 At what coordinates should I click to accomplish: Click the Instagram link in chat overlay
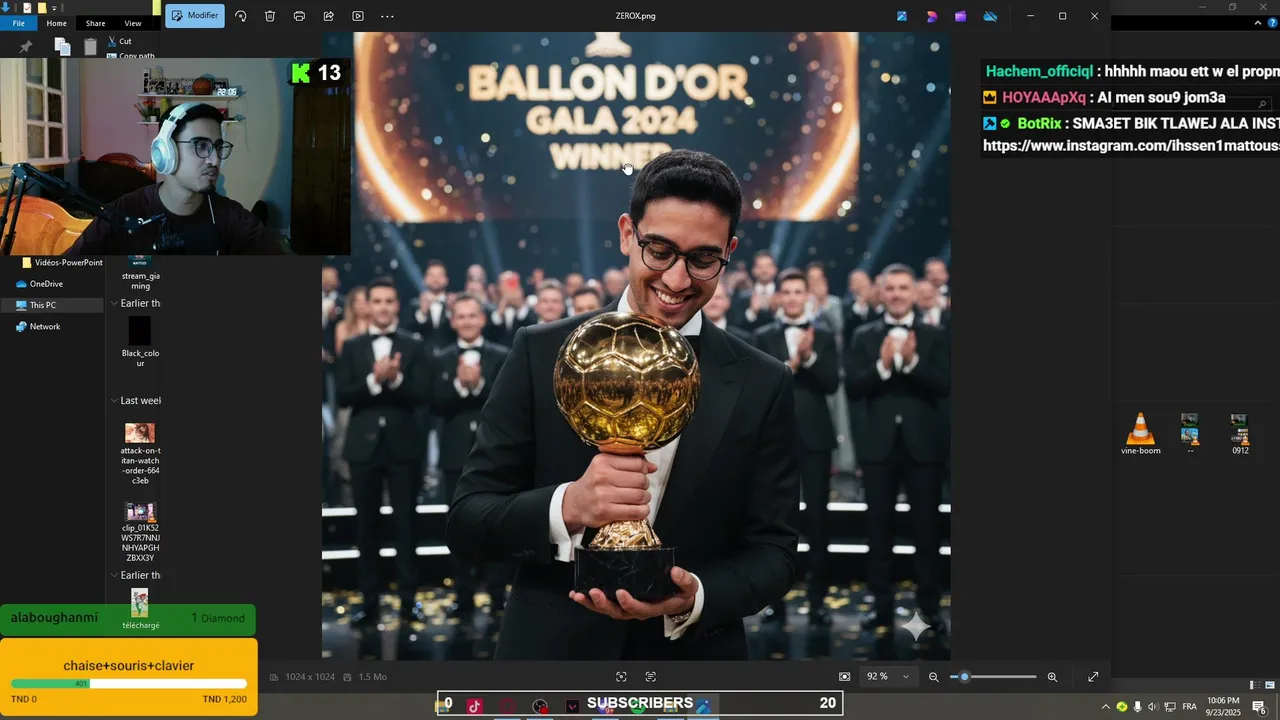(x=1131, y=146)
